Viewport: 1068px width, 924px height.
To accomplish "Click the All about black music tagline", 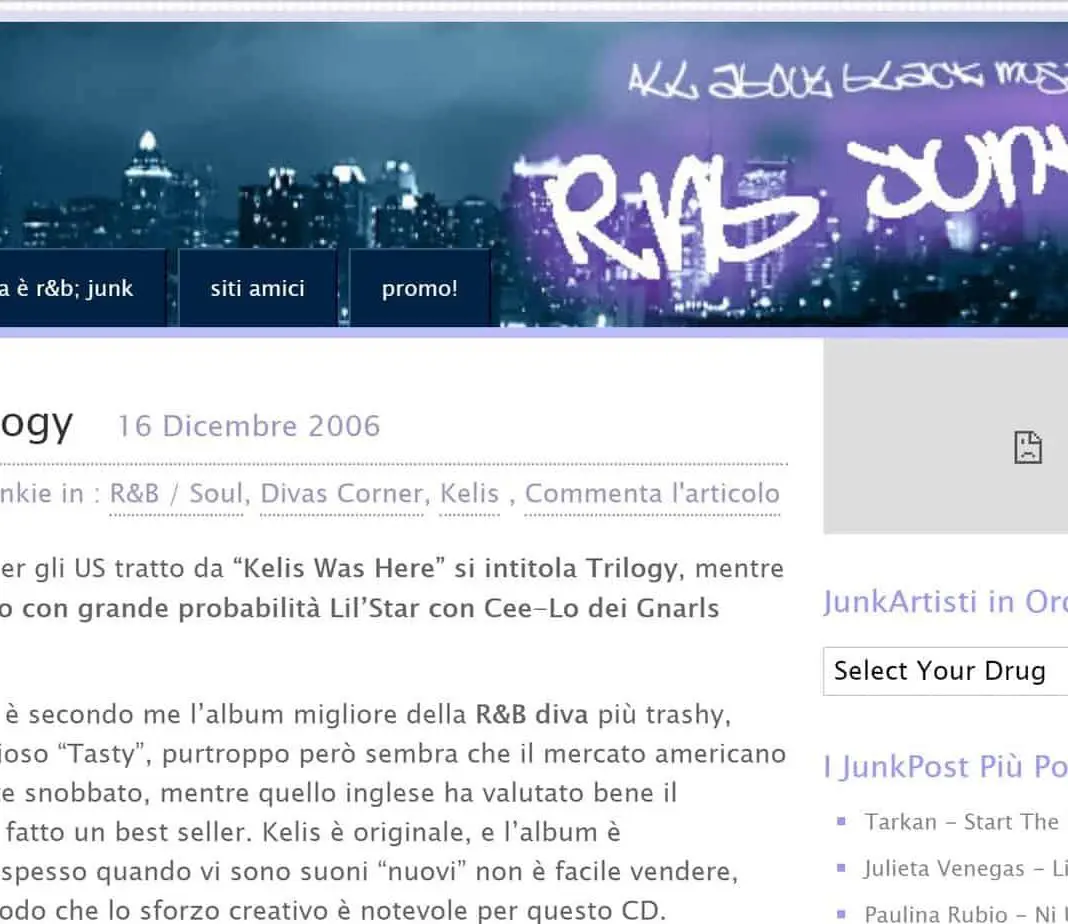I will (847, 78).
